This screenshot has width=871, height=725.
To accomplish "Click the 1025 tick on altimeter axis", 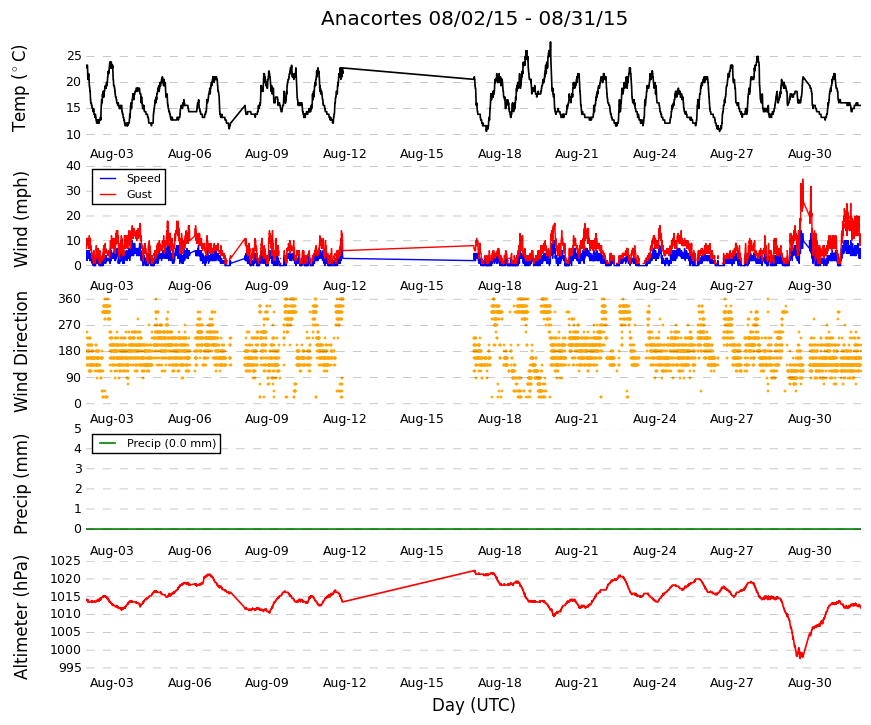I will coord(66,561).
